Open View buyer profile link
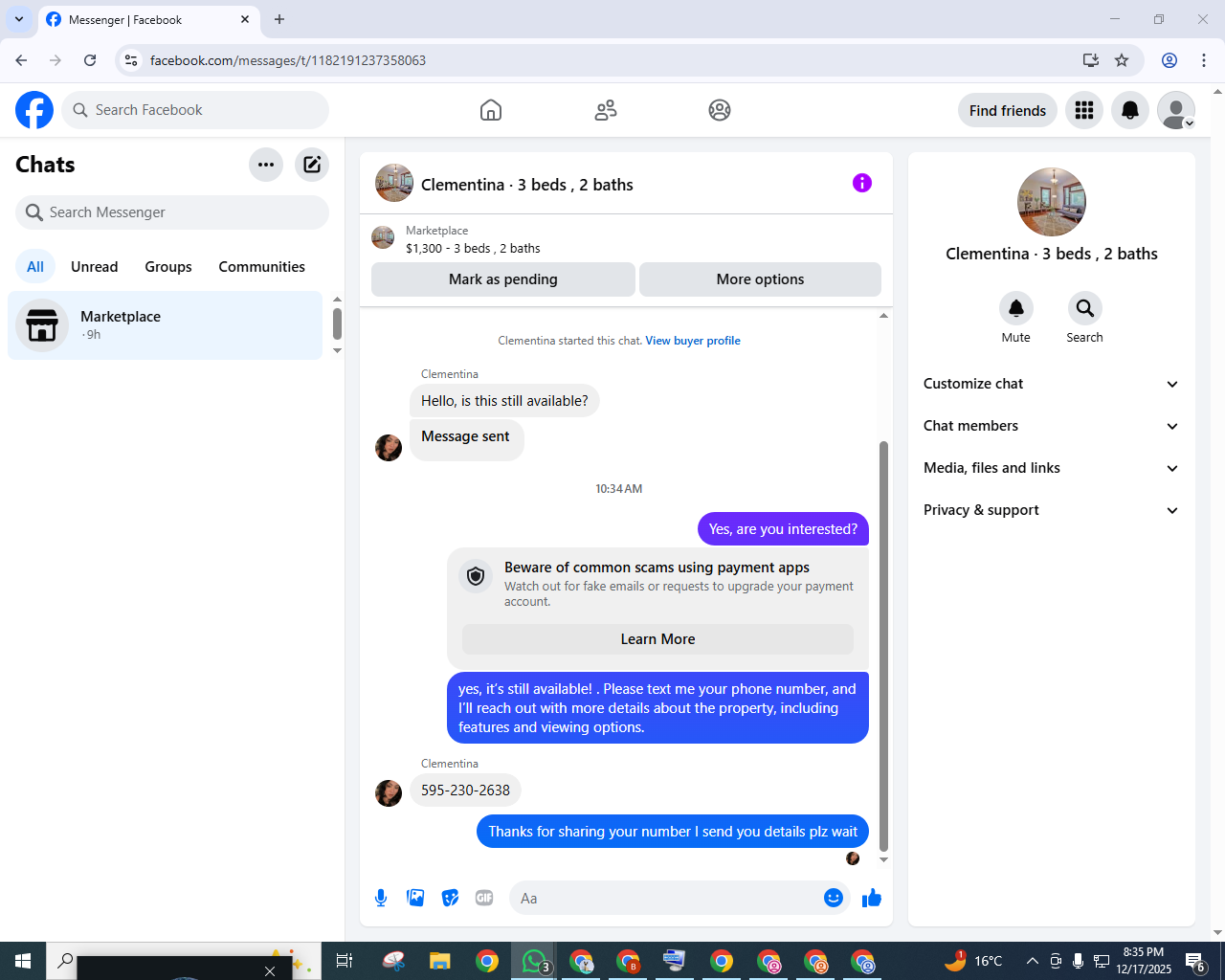Viewport: 1225px width, 980px height. click(693, 341)
